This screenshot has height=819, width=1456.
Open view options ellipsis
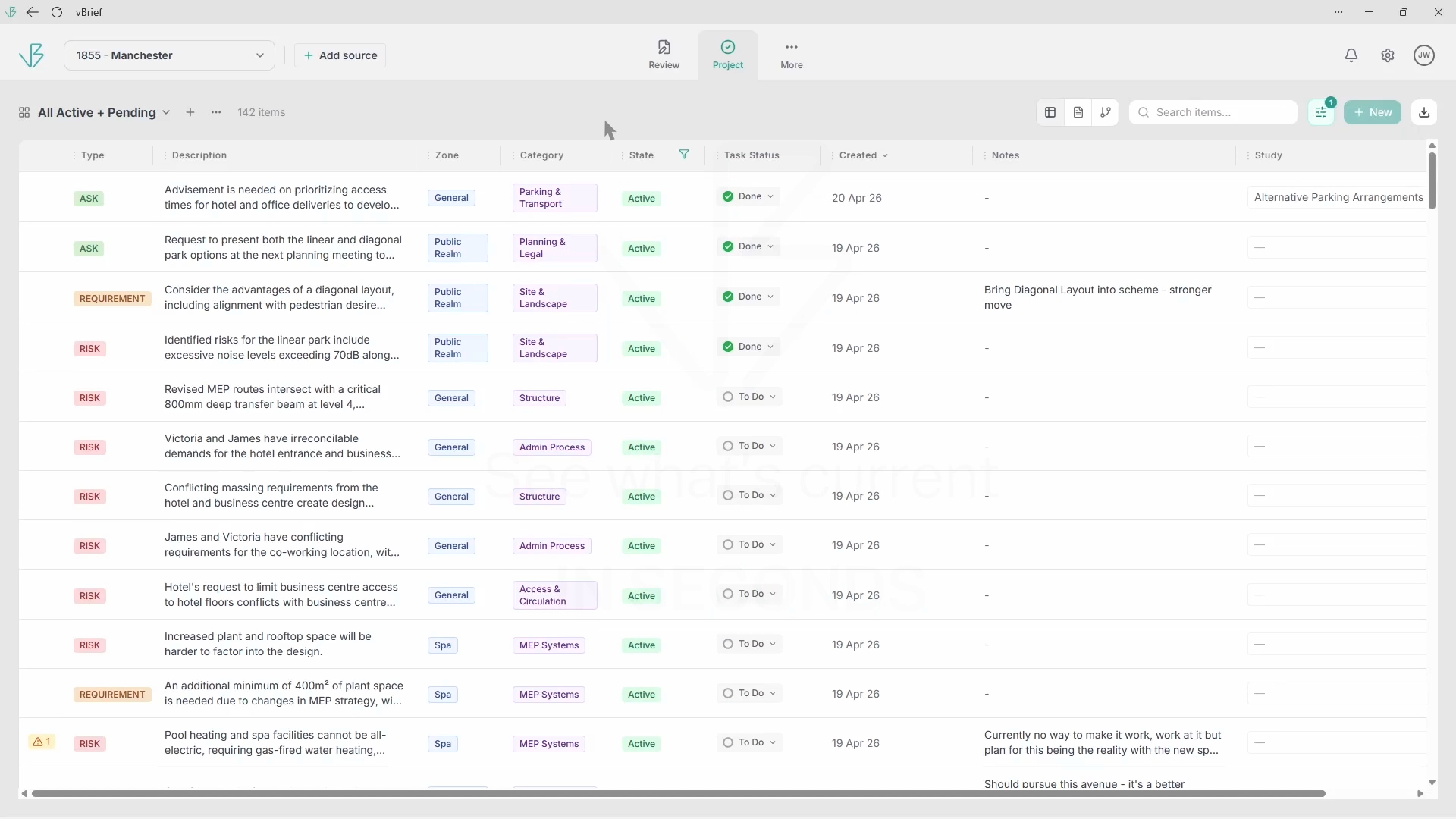point(216,112)
